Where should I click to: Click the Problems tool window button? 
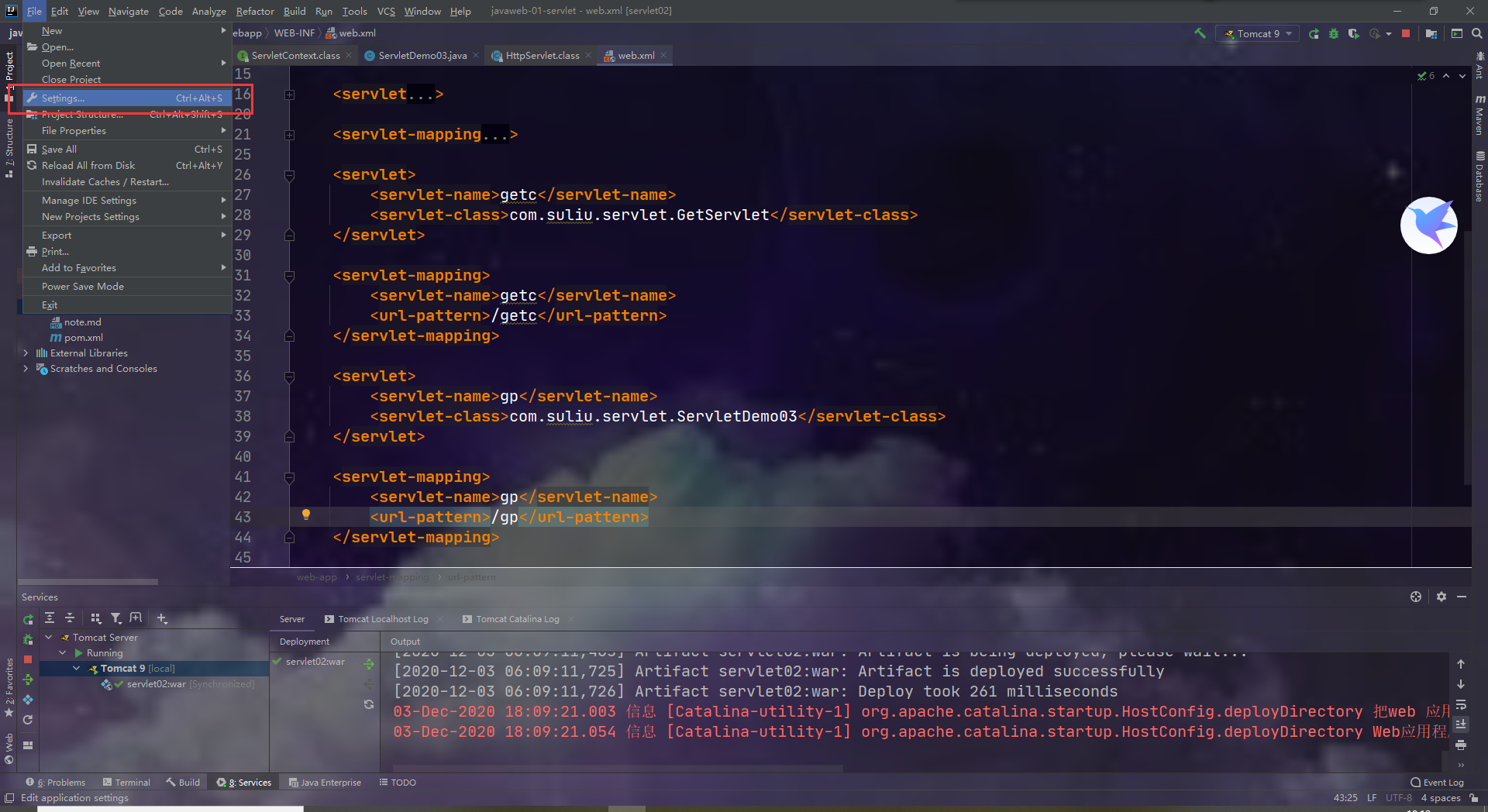coord(56,783)
